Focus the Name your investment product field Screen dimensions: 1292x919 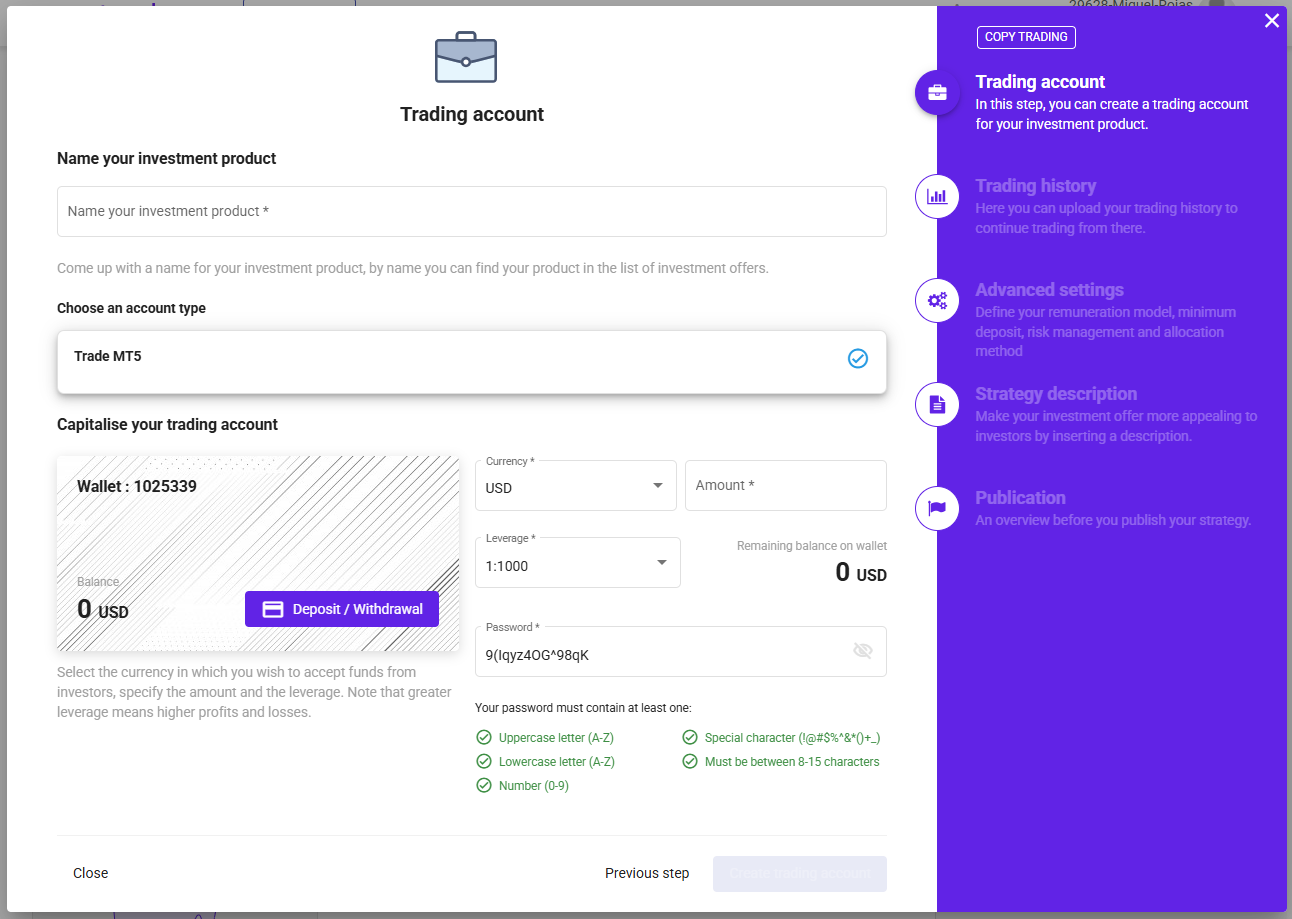coord(472,211)
